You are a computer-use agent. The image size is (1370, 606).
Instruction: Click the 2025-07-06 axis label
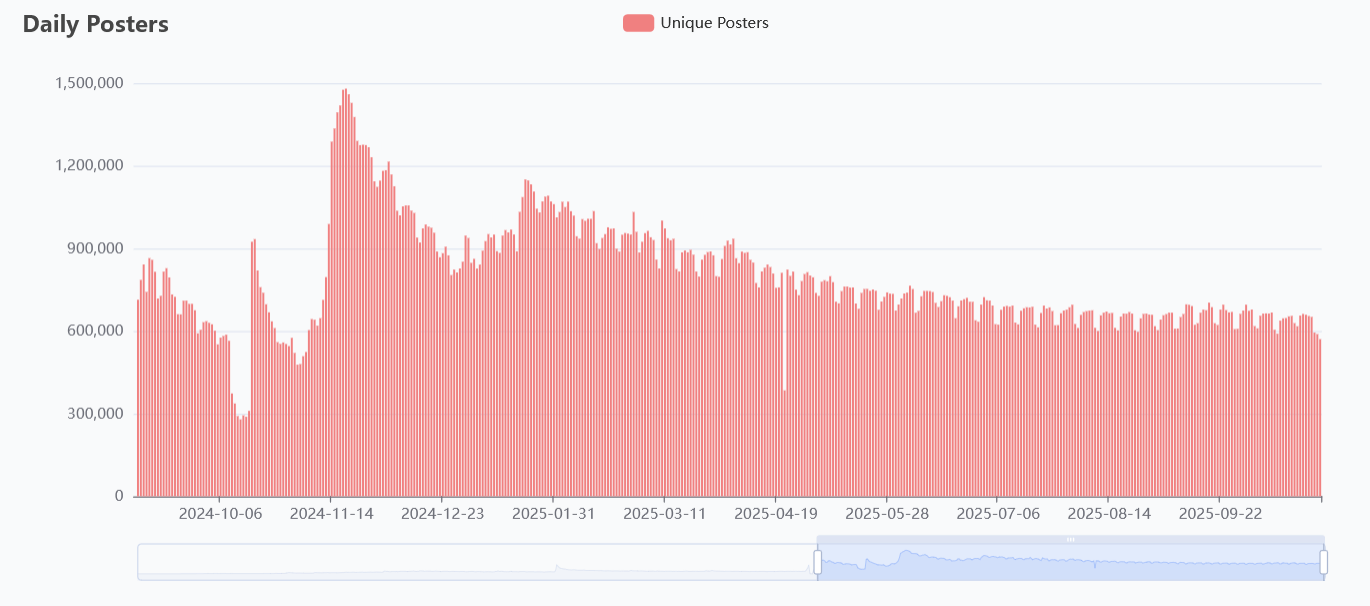[997, 514]
